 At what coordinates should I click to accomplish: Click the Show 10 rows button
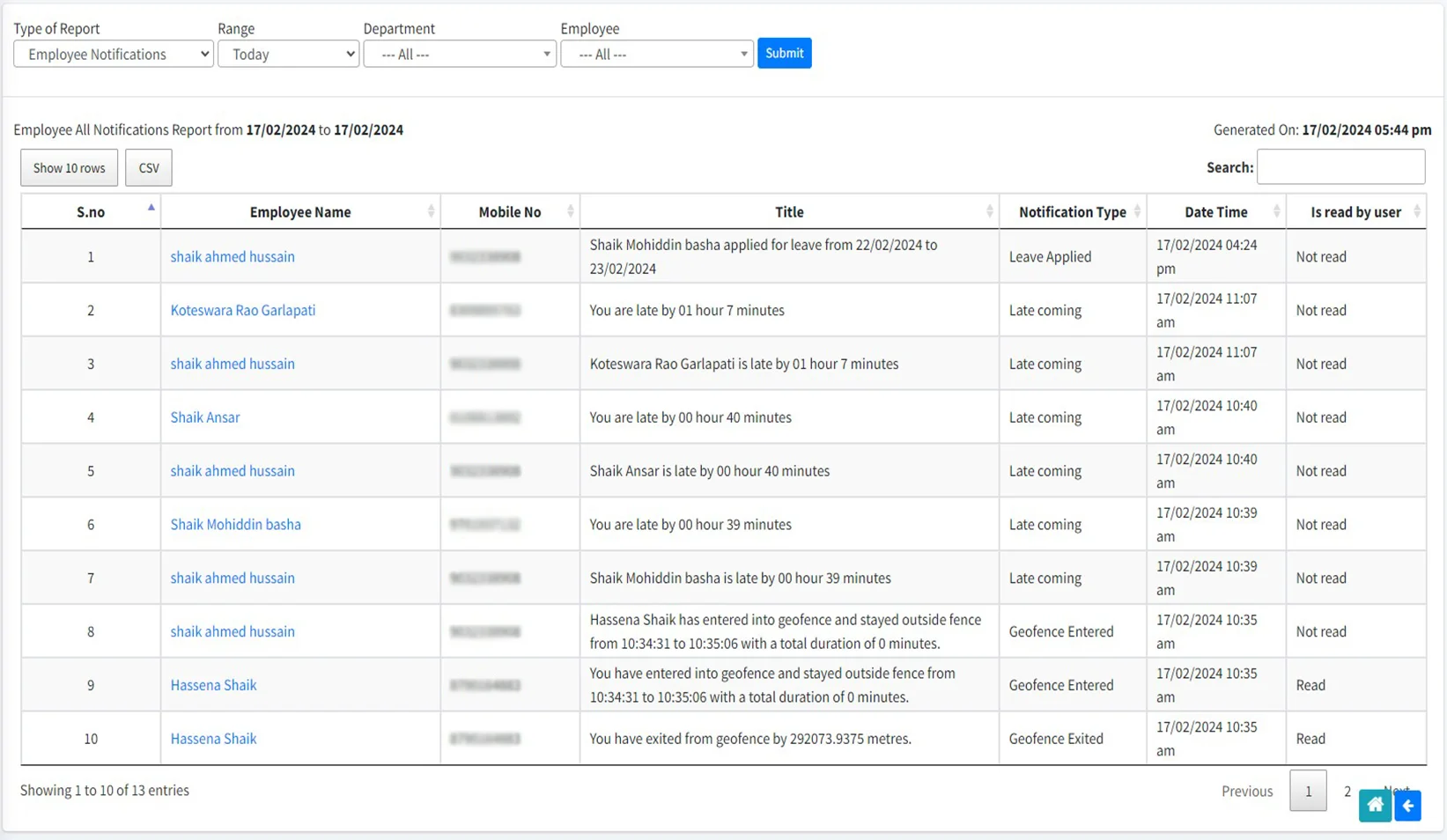point(69,167)
